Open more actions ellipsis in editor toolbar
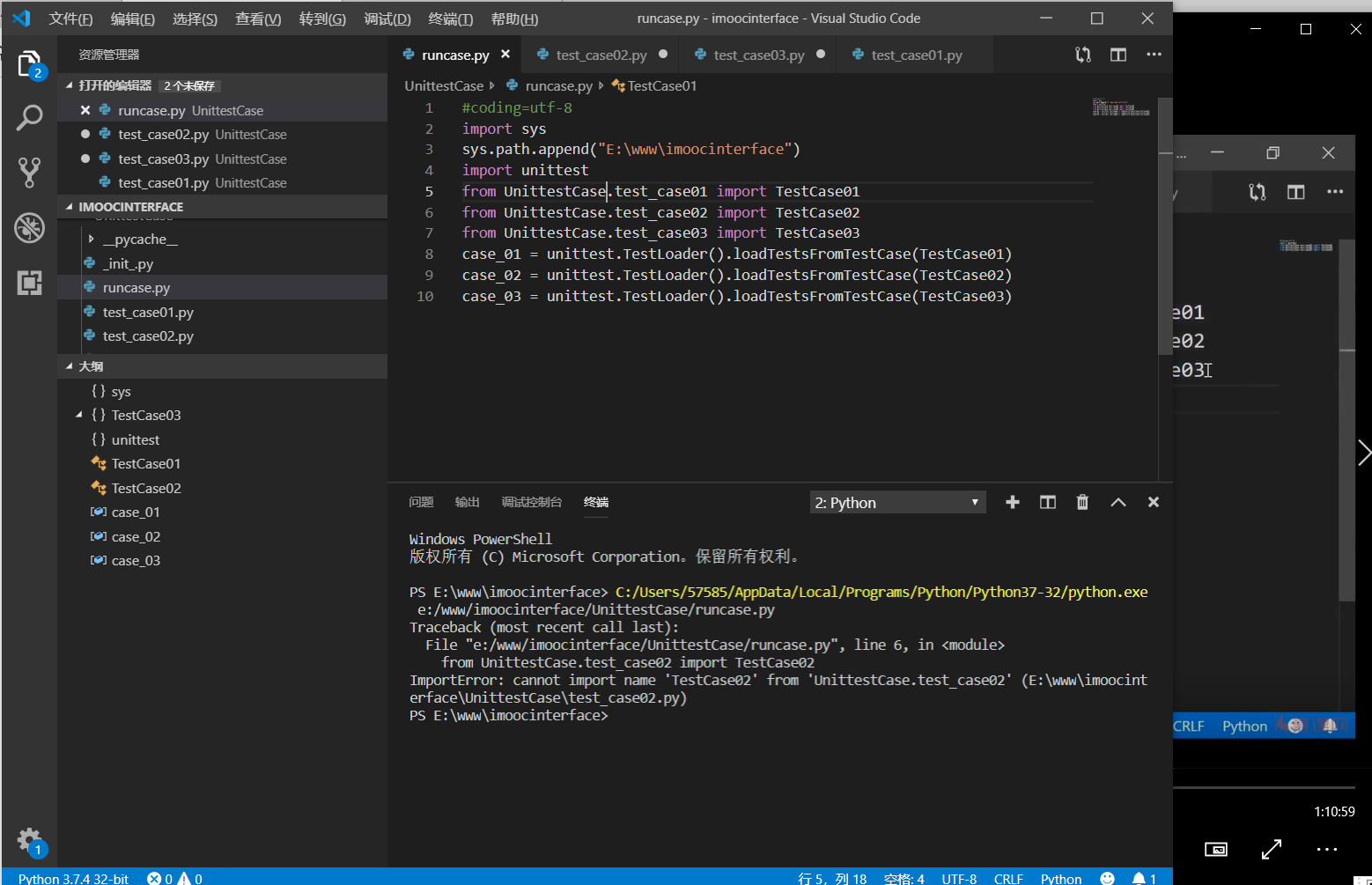 tap(1154, 55)
